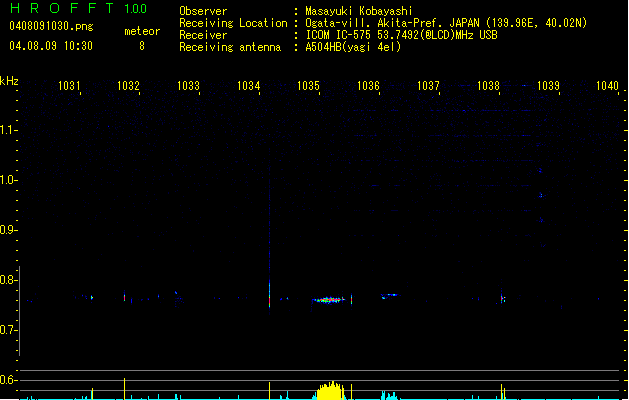Click the yellow power spike at 1032
The height and width of the screenshot is (400, 629).
(124, 389)
